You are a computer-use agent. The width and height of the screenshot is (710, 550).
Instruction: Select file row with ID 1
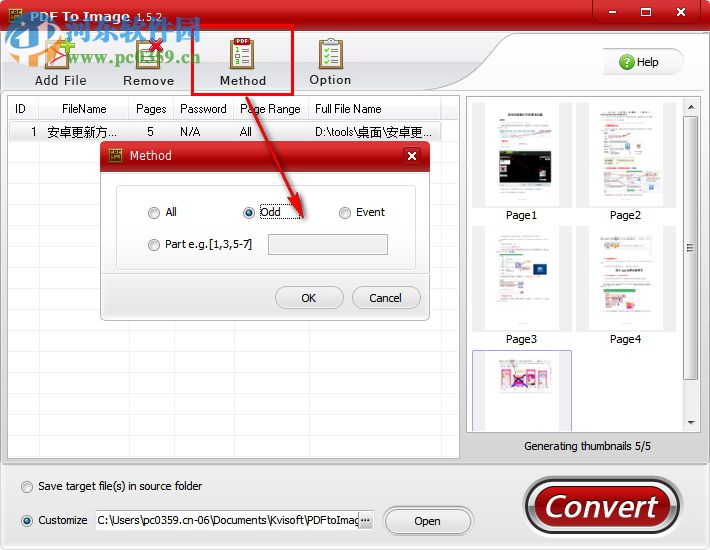[225, 132]
